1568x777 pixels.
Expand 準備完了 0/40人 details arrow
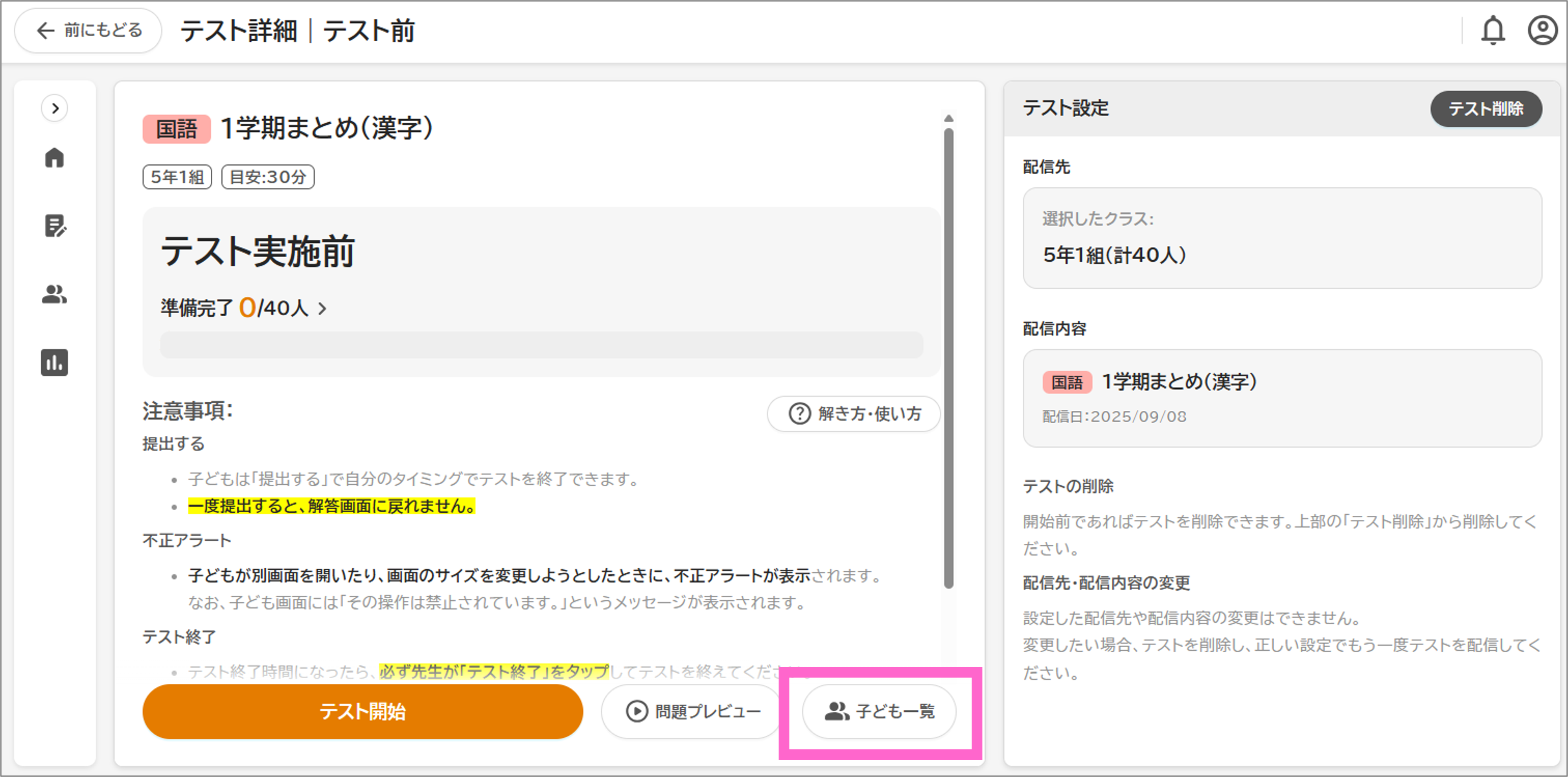pyautogui.click(x=323, y=309)
